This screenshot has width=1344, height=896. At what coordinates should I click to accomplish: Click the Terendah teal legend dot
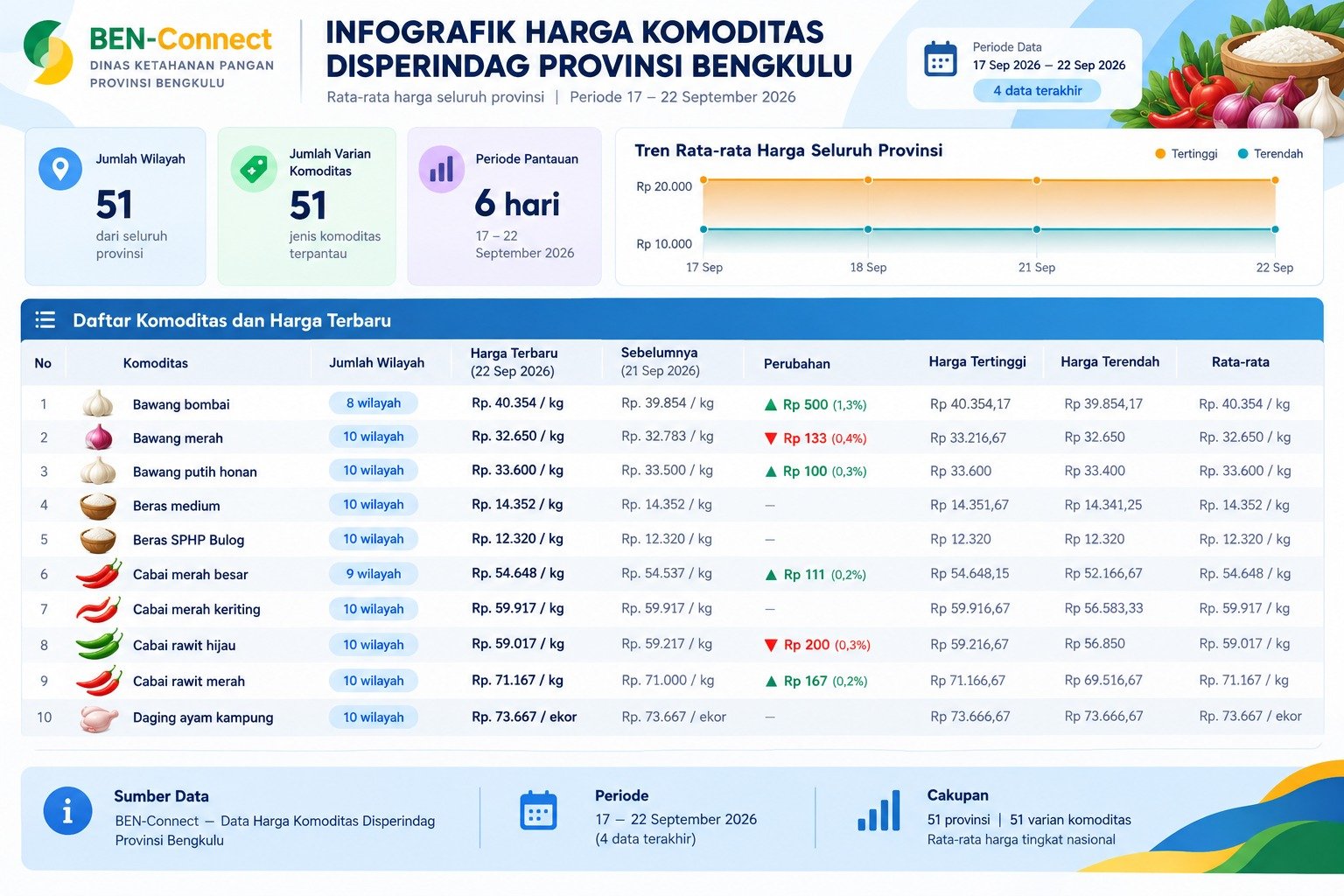[x=1242, y=154]
